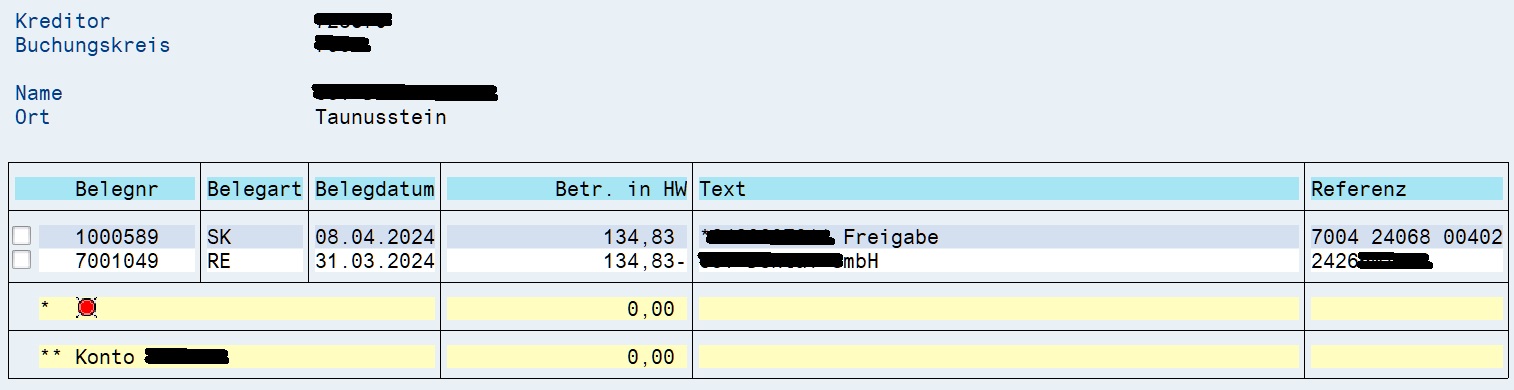The width and height of the screenshot is (1514, 390).
Task: Tick the checkbox for document 1000589
Action: 21,236
